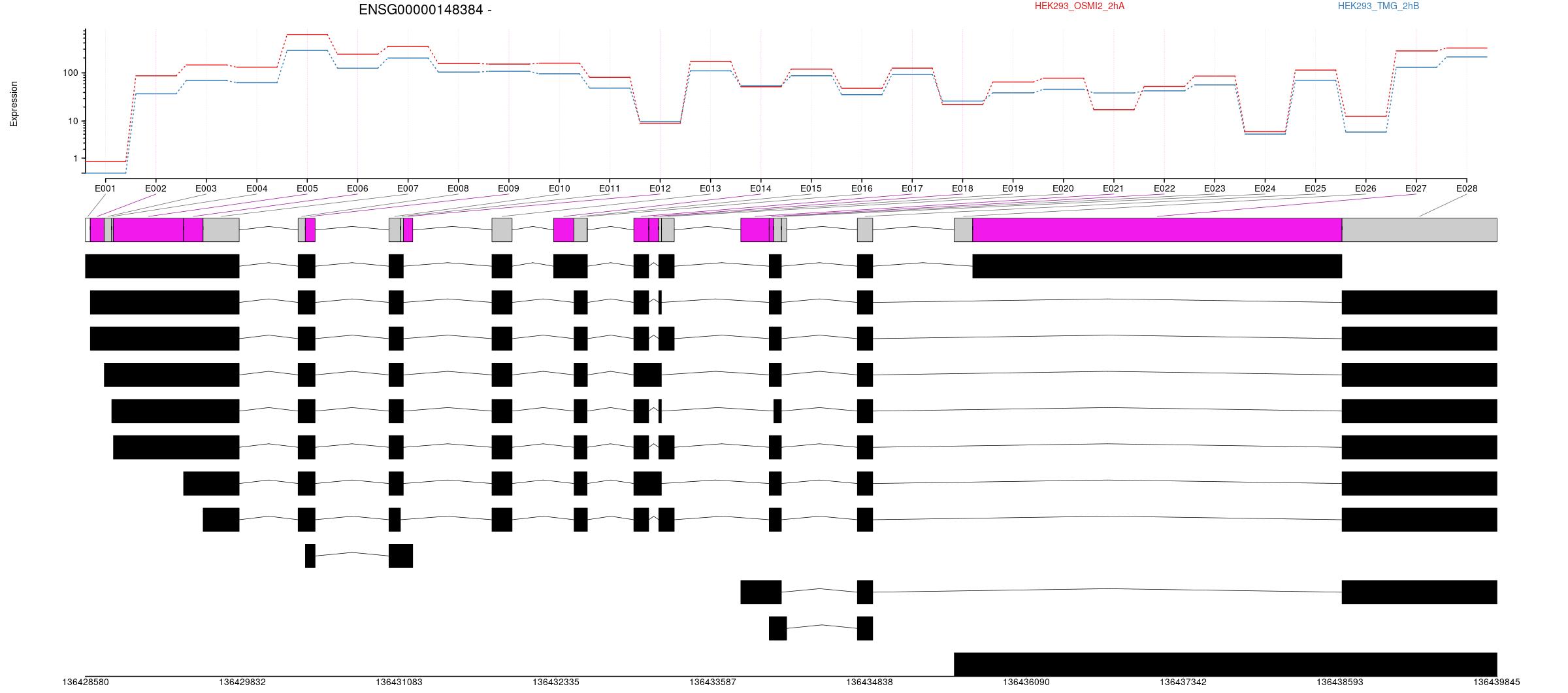Screen dimensions: 1568x693
Task: Click exon label E015
Action: pyautogui.click(x=811, y=189)
